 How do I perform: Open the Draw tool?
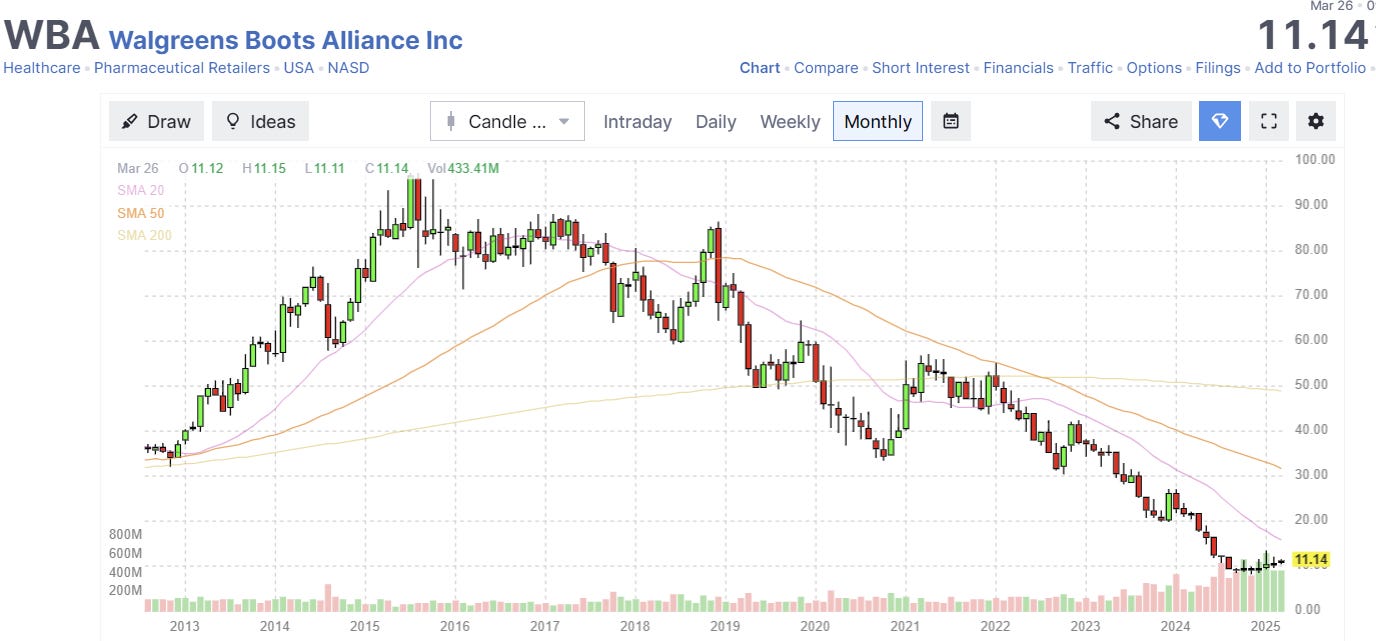(156, 121)
